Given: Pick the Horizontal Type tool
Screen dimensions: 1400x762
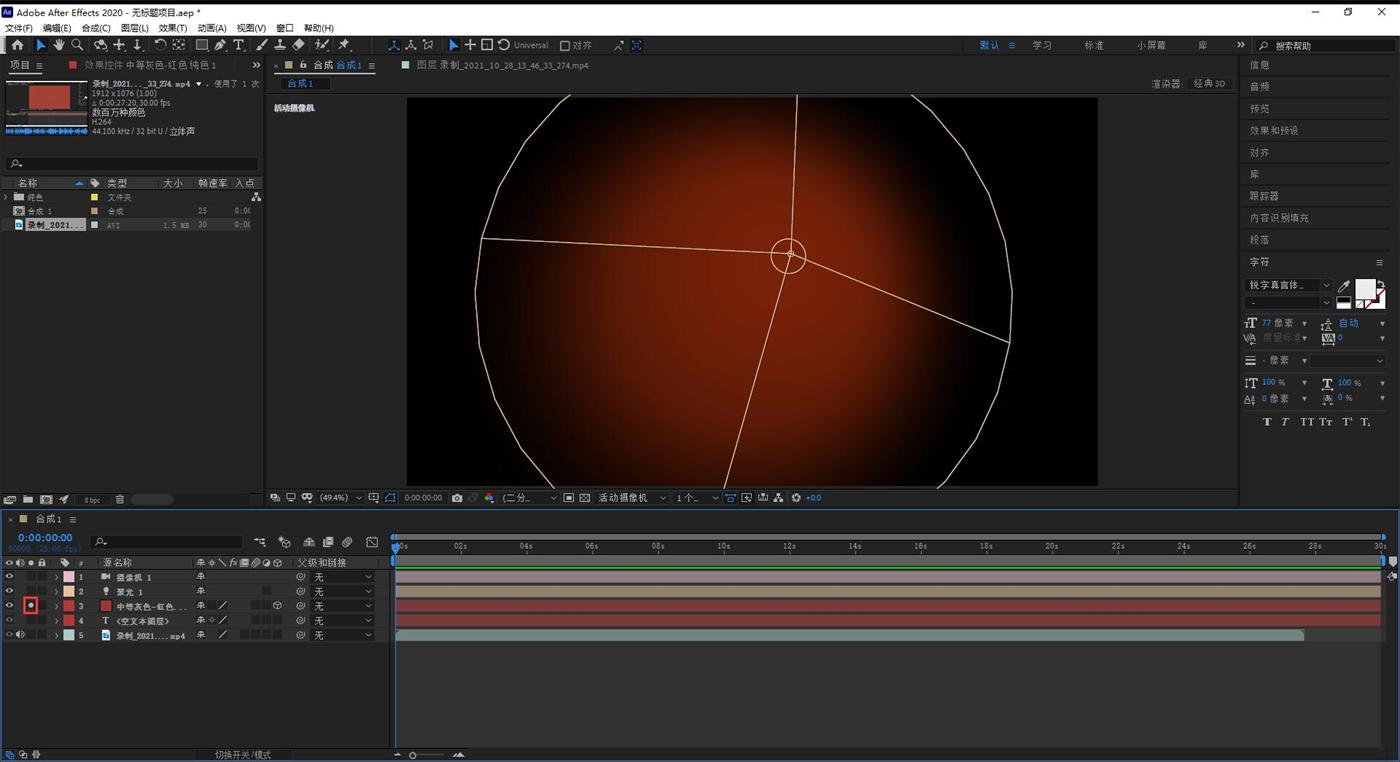Looking at the screenshot, I should pos(239,45).
